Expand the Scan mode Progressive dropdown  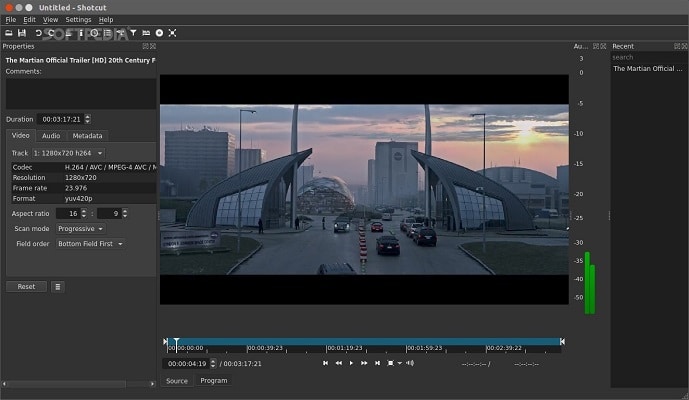coord(80,228)
